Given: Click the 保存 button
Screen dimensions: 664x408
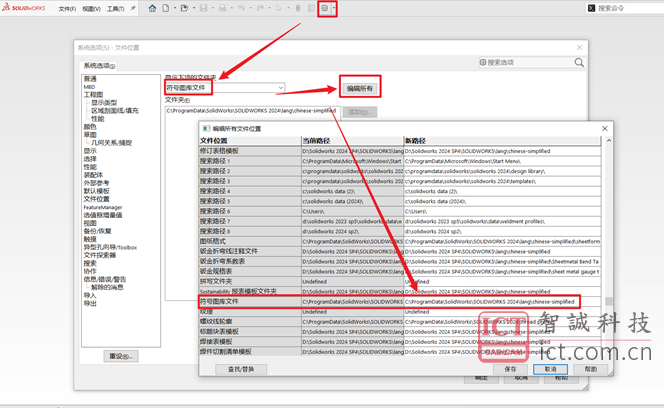Looking at the screenshot, I should (510, 369).
